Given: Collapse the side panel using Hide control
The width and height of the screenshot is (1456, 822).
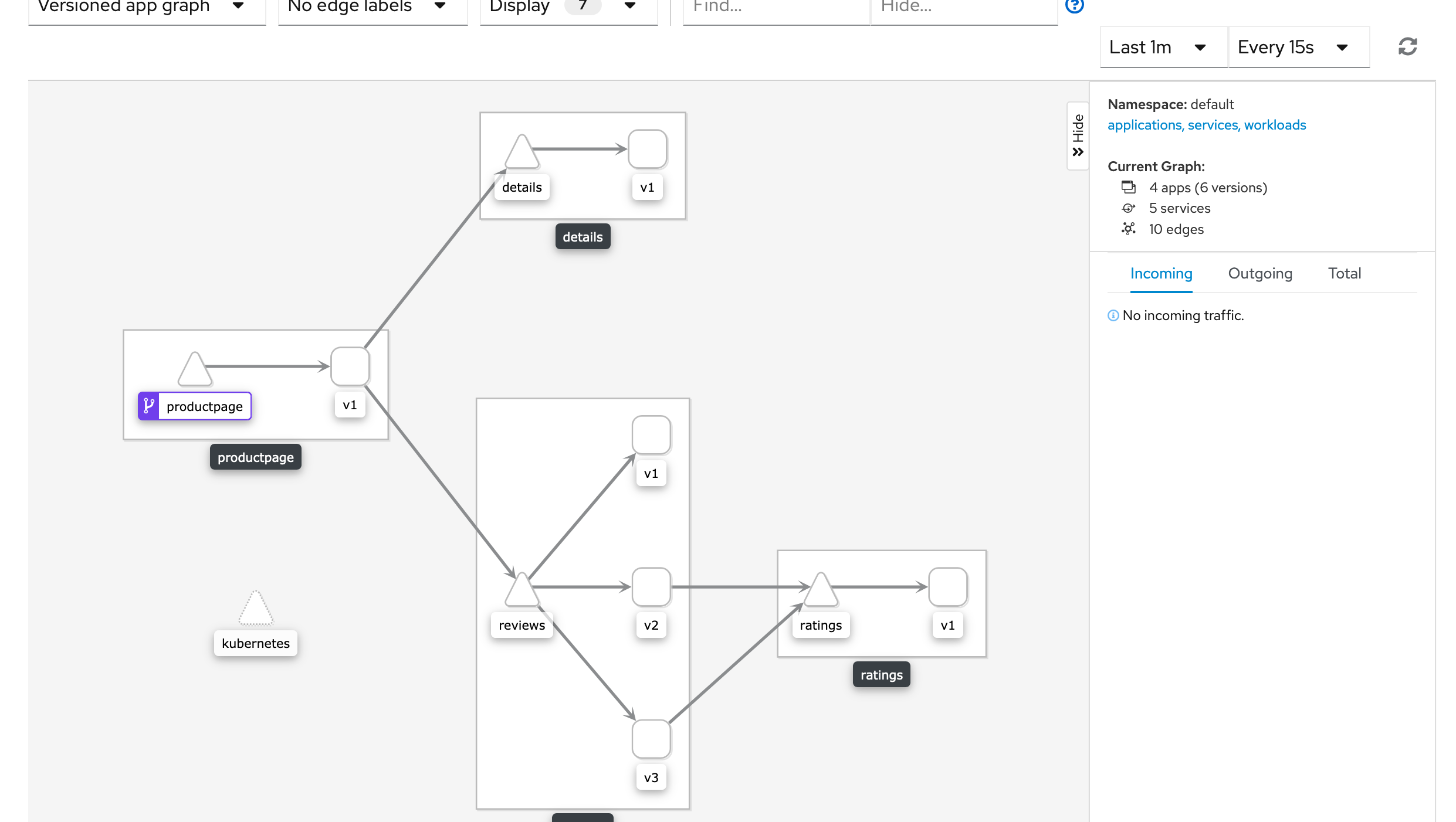Looking at the screenshot, I should (x=1078, y=135).
